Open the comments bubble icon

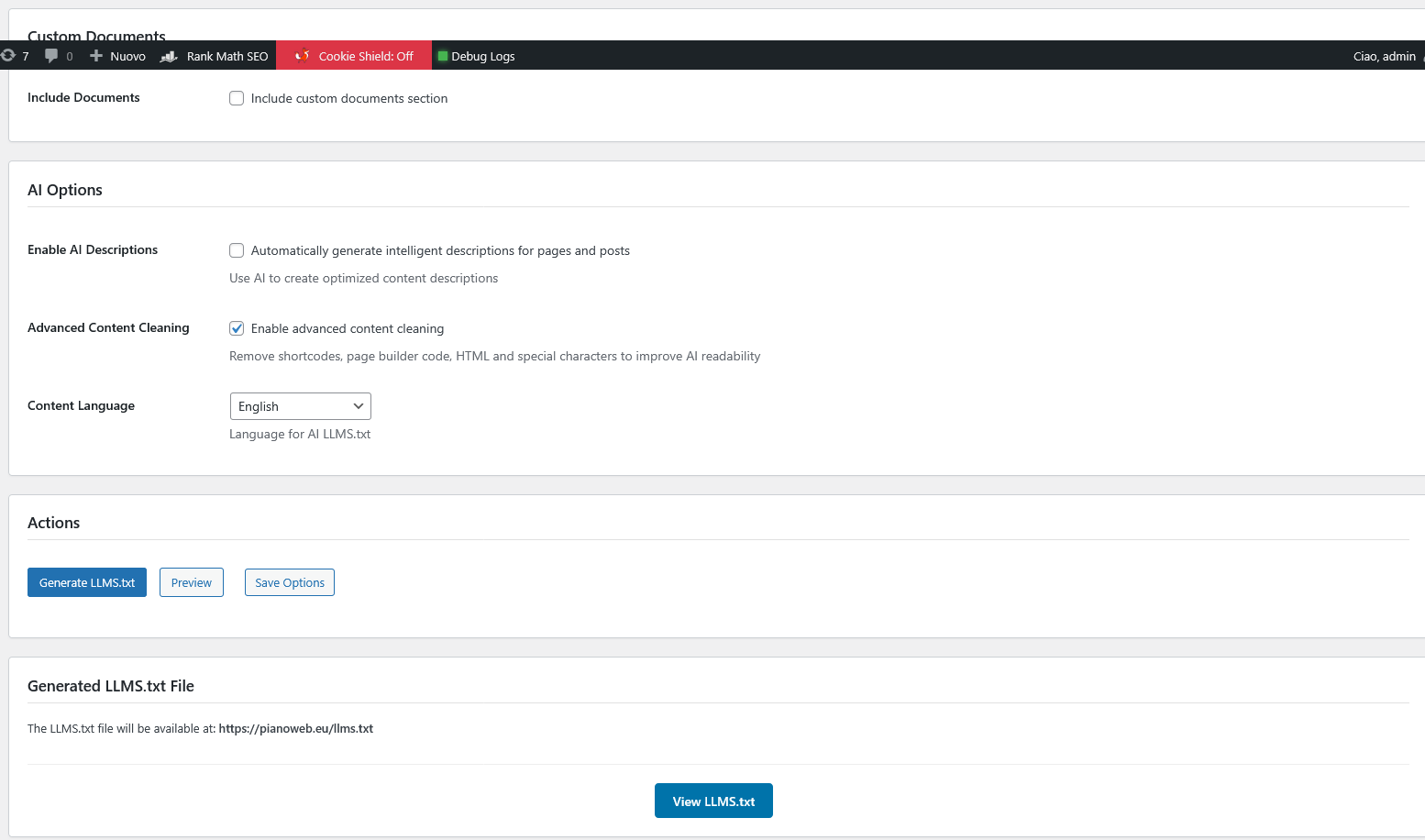click(x=51, y=55)
